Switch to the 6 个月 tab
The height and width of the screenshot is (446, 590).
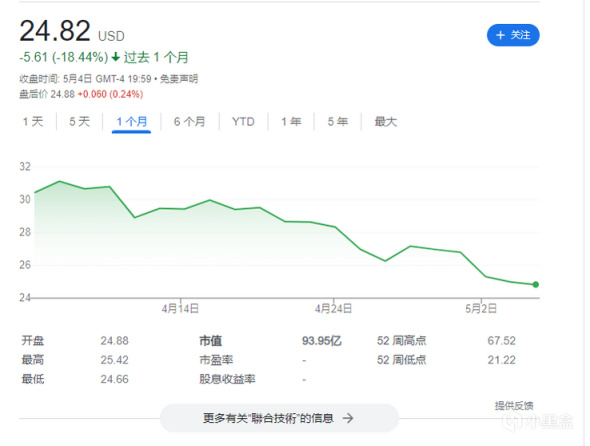[x=189, y=122]
